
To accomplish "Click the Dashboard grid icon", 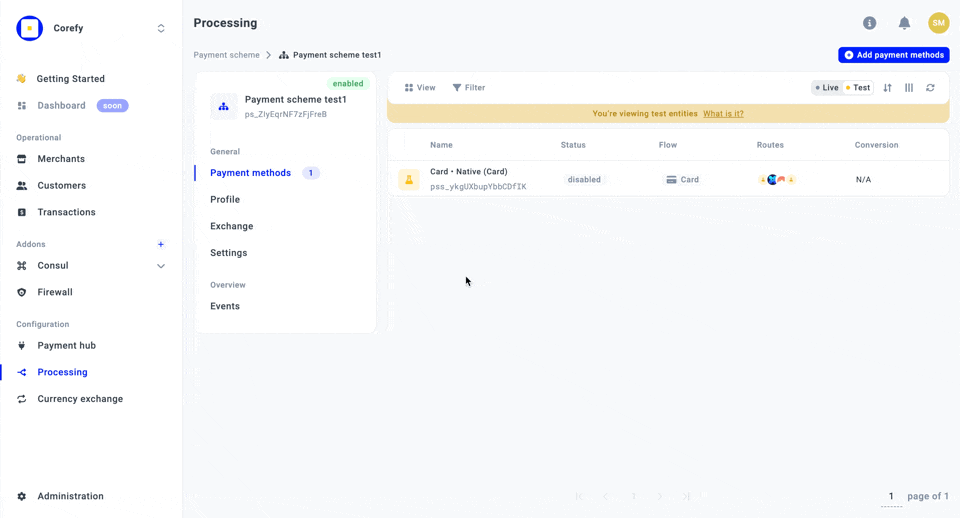I will tap(22, 105).
